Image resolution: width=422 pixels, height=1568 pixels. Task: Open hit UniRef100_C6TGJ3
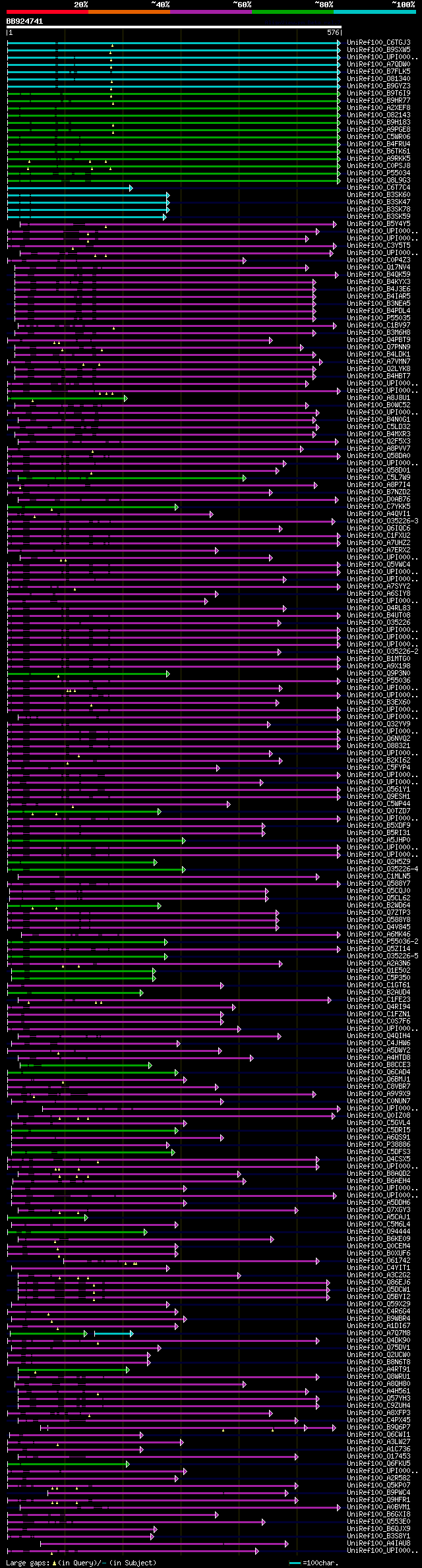click(x=378, y=43)
